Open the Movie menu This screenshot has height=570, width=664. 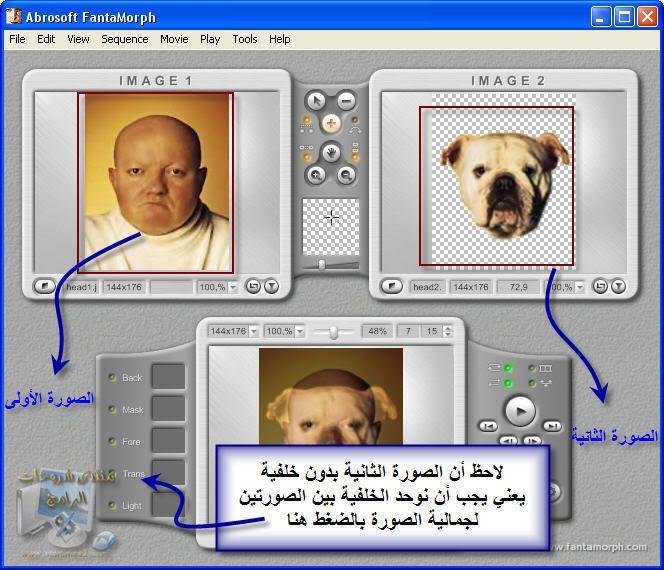(174, 39)
